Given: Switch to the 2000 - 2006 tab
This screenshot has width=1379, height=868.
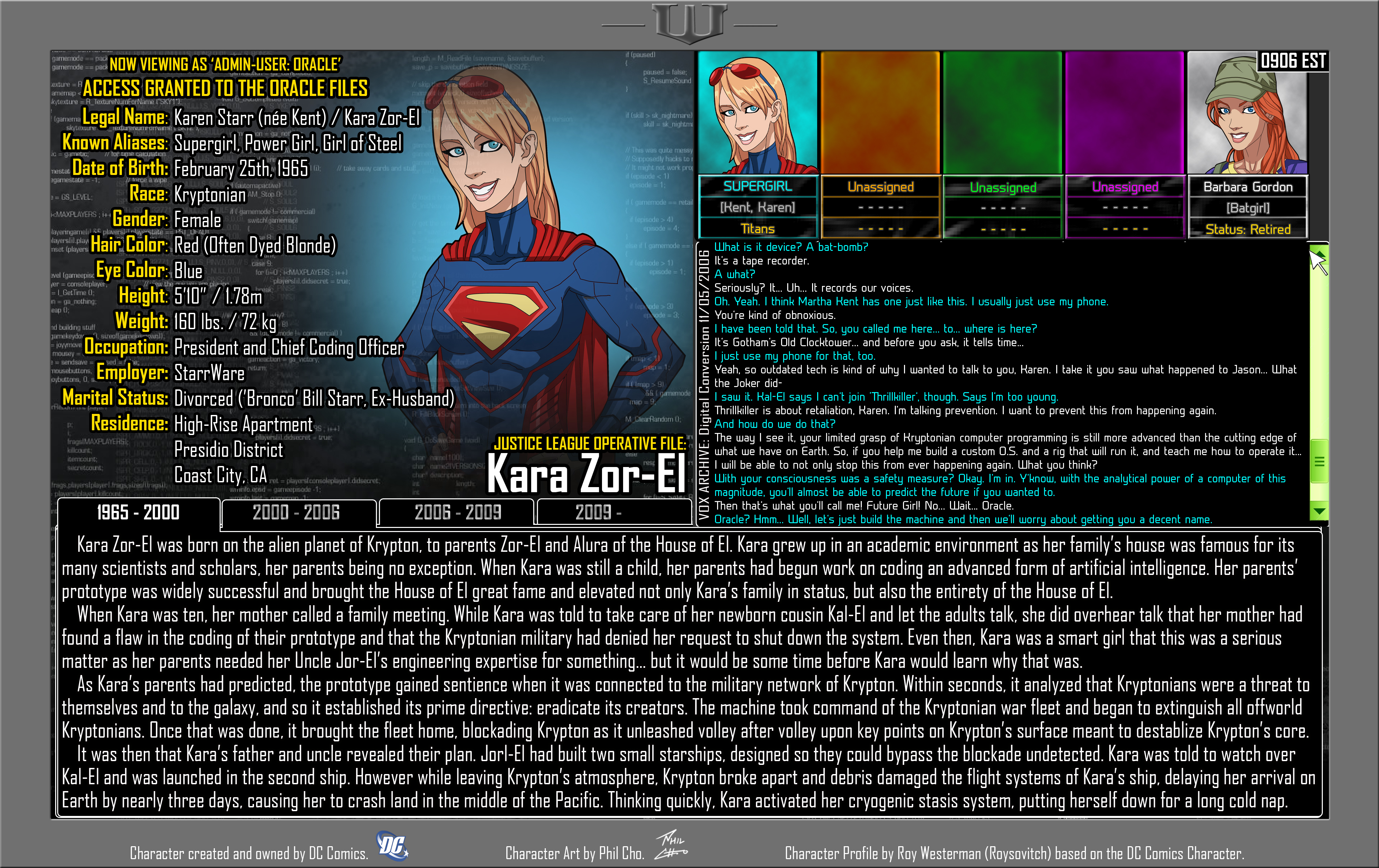Looking at the screenshot, I should point(298,512).
